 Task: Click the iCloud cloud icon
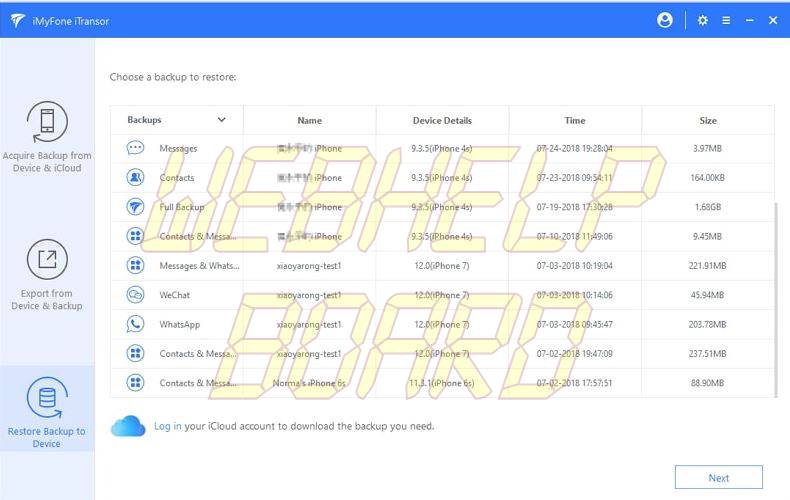128,426
